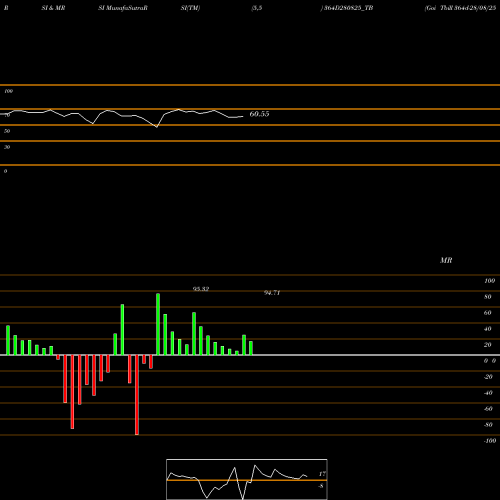
Task: Click the 50 label on RSI axis
Action: (x=7, y=131)
